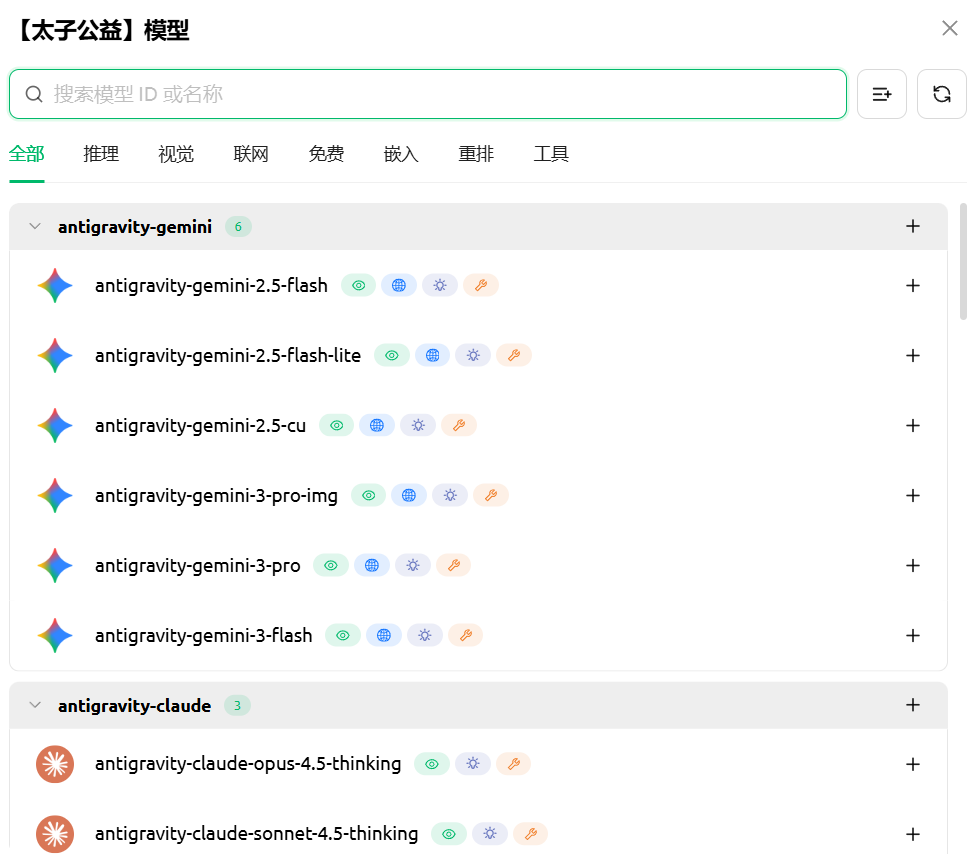Click the vision eye badge on antigravity-claude-sonnet-4.5-thinking
979x854 pixels.
(449, 834)
